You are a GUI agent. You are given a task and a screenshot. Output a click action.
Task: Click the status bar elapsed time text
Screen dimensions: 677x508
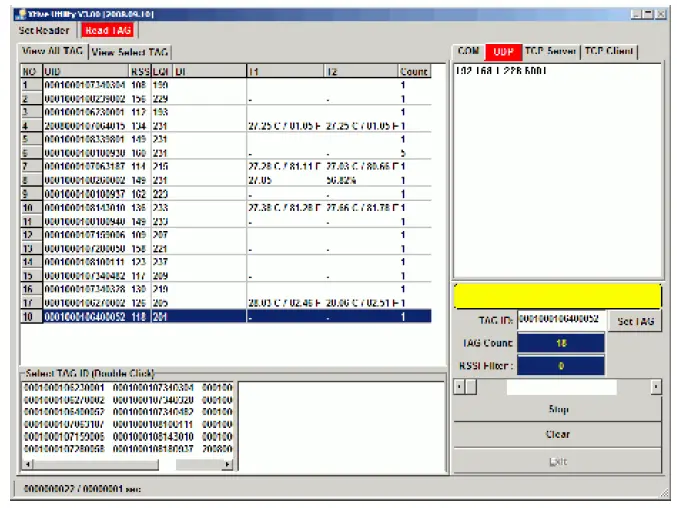click(x=82, y=489)
